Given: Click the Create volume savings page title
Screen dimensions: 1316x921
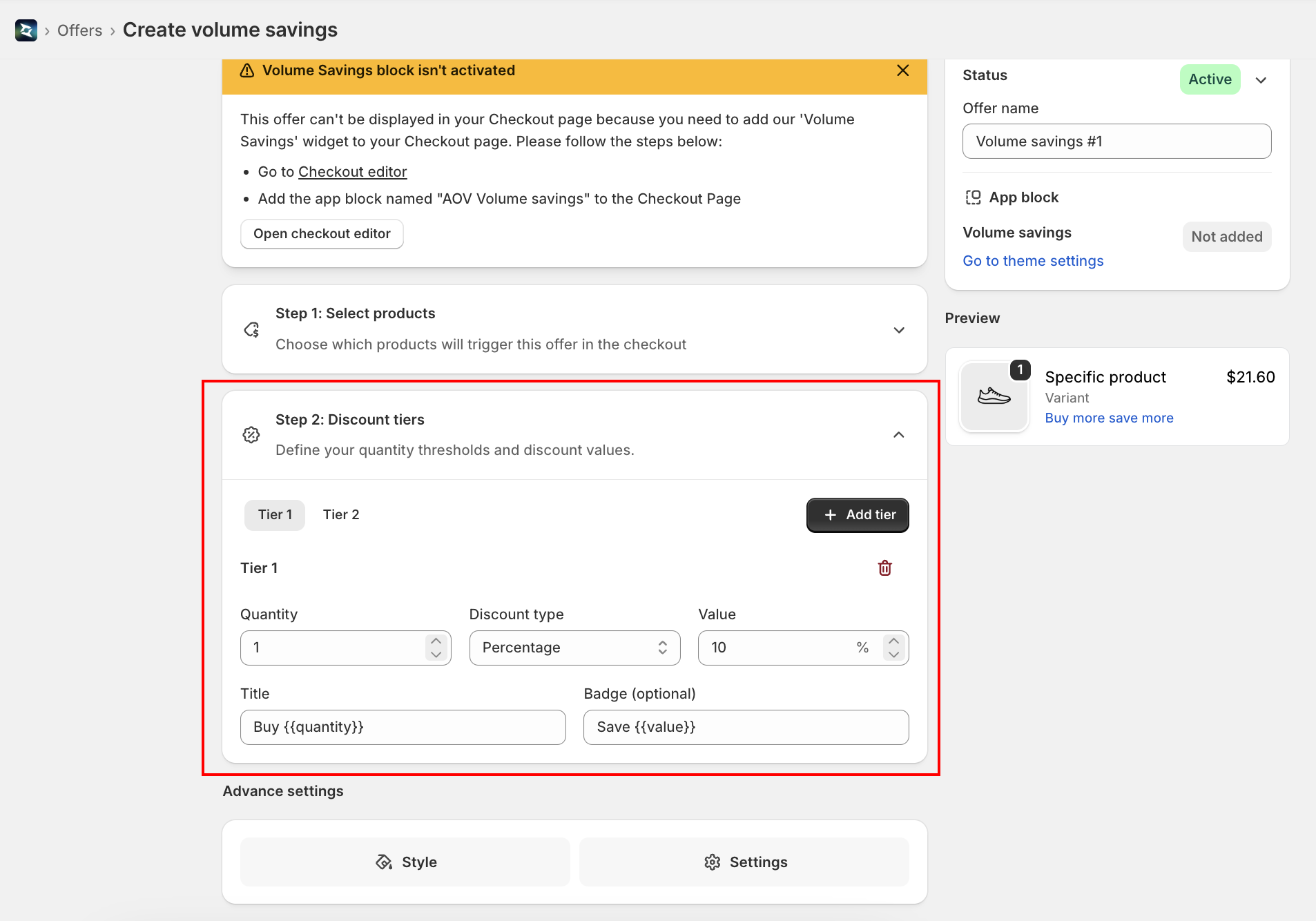Looking at the screenshot, I should tap(230, 30).
